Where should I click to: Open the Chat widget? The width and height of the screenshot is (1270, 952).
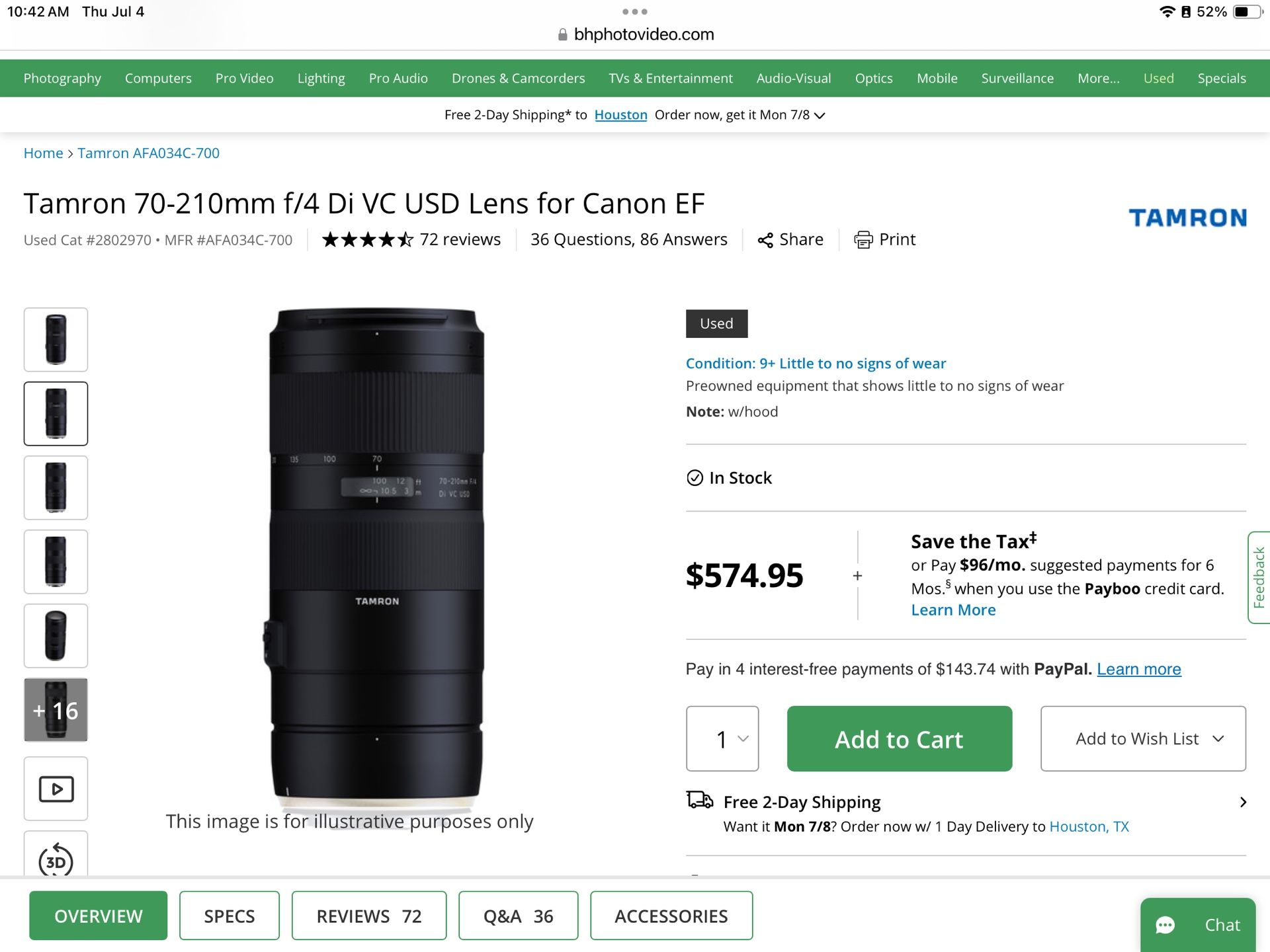coord(1199,924)
